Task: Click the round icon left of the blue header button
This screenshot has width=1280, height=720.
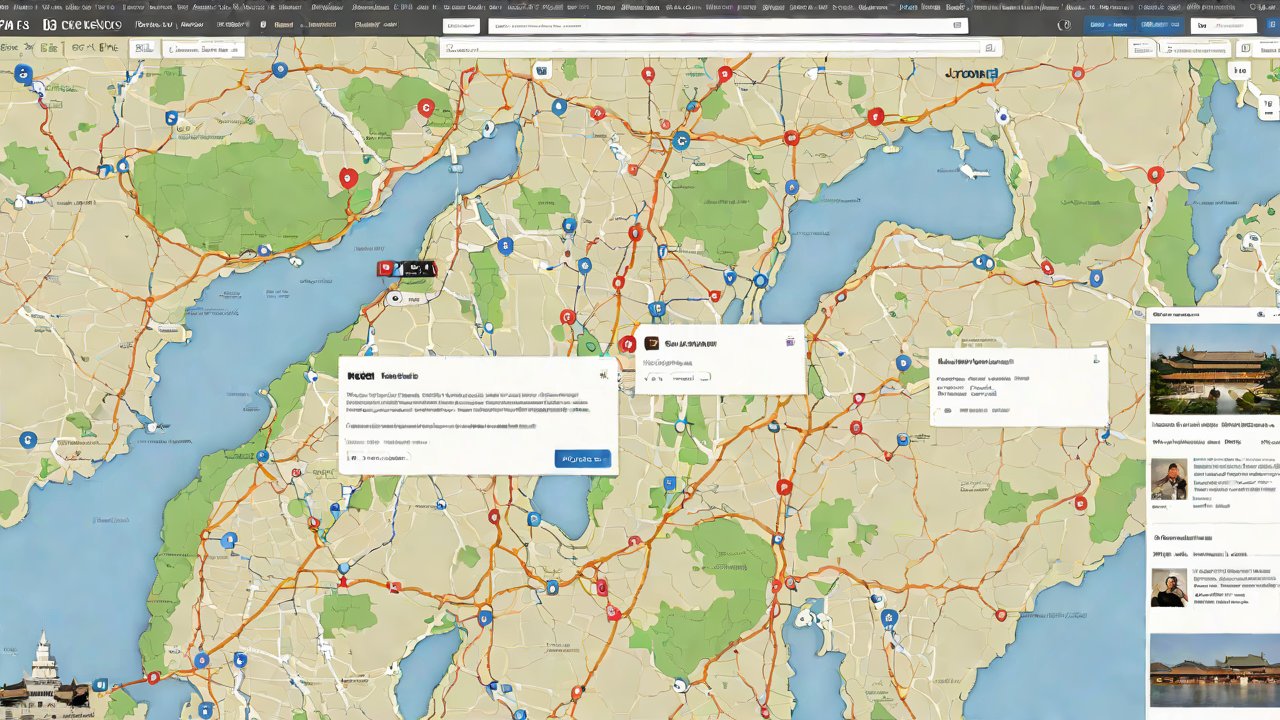Action: [x=1065, y=25]
